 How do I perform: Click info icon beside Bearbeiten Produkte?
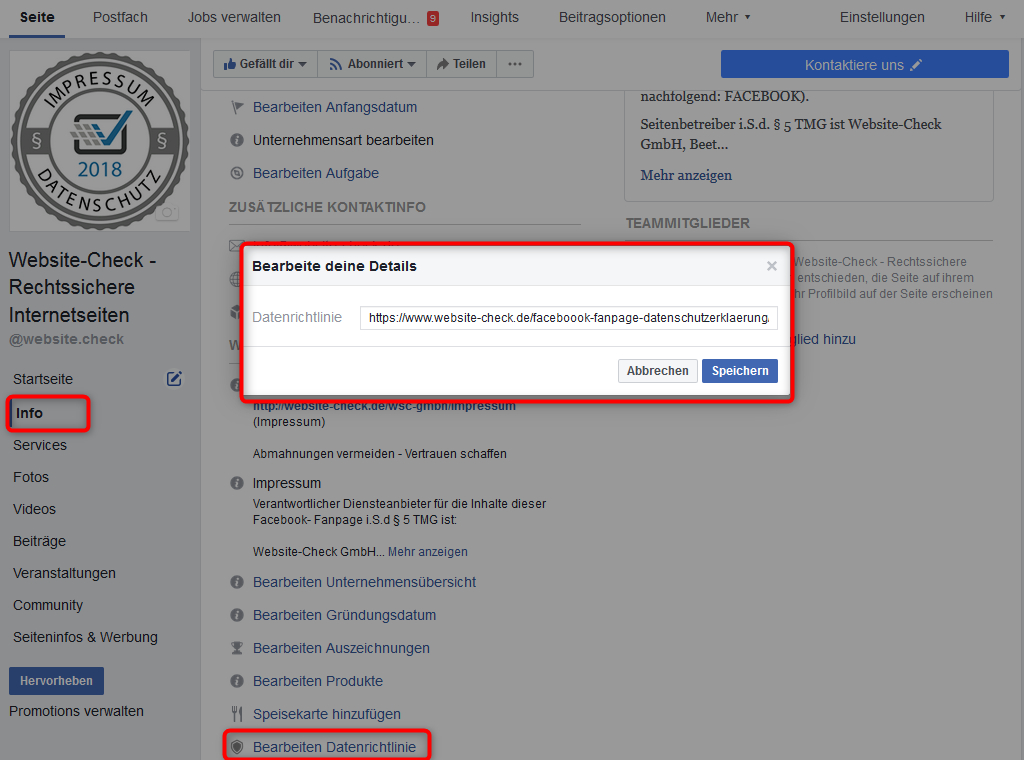point(237,681)
